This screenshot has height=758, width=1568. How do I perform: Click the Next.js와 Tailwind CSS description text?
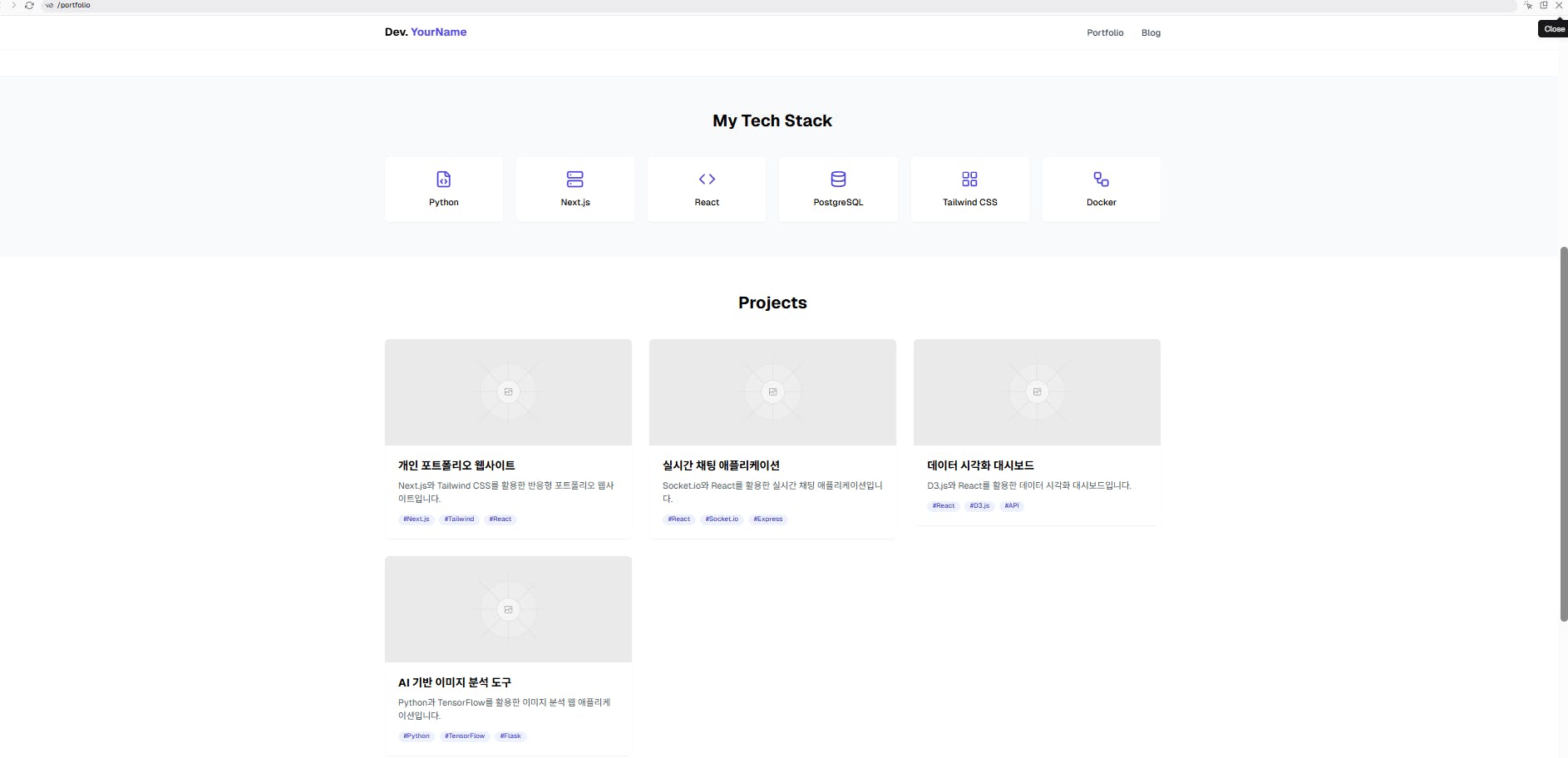(506, 491)
